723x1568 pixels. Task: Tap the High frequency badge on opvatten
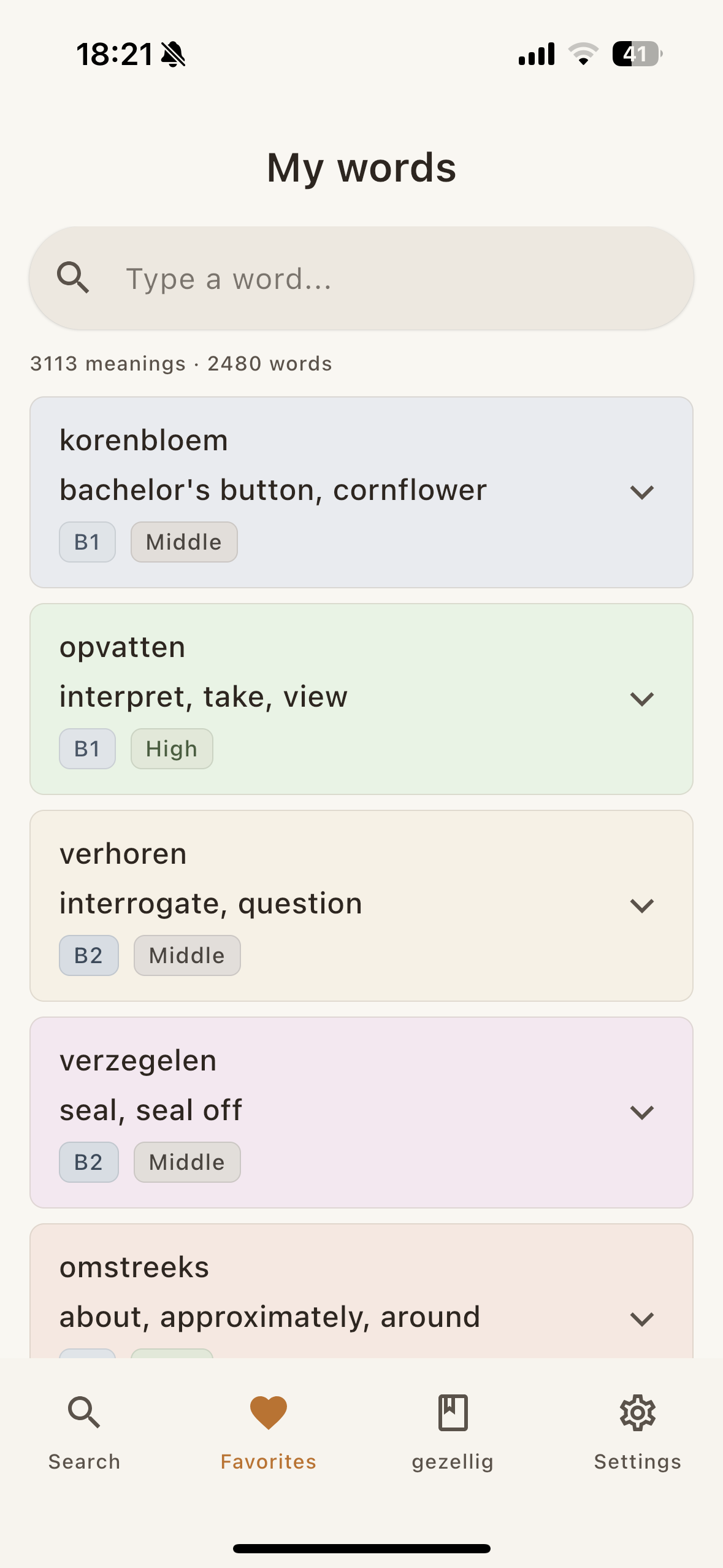(172, 748)
